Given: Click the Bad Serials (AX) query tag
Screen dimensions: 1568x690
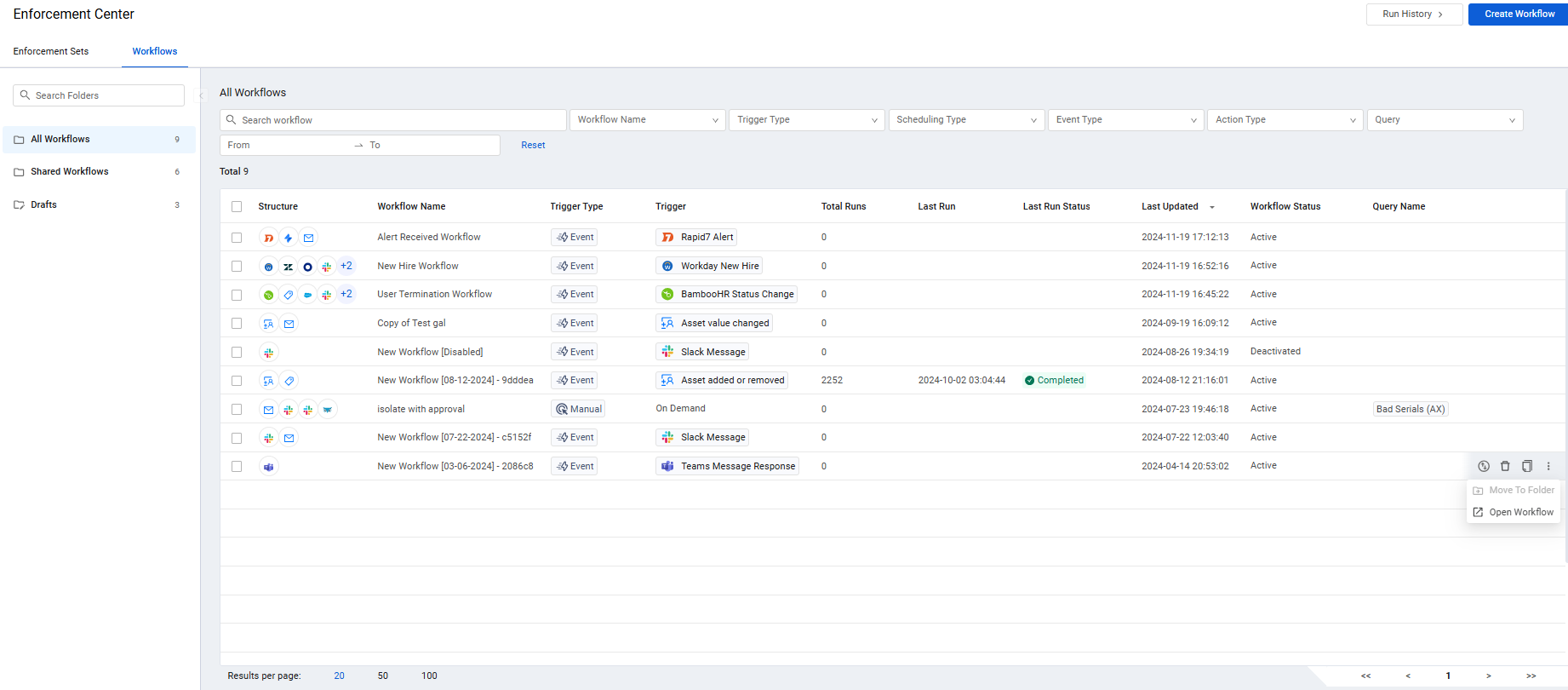Looking at the screenshot, I should pyautogui.click(x=1411, y=409).
